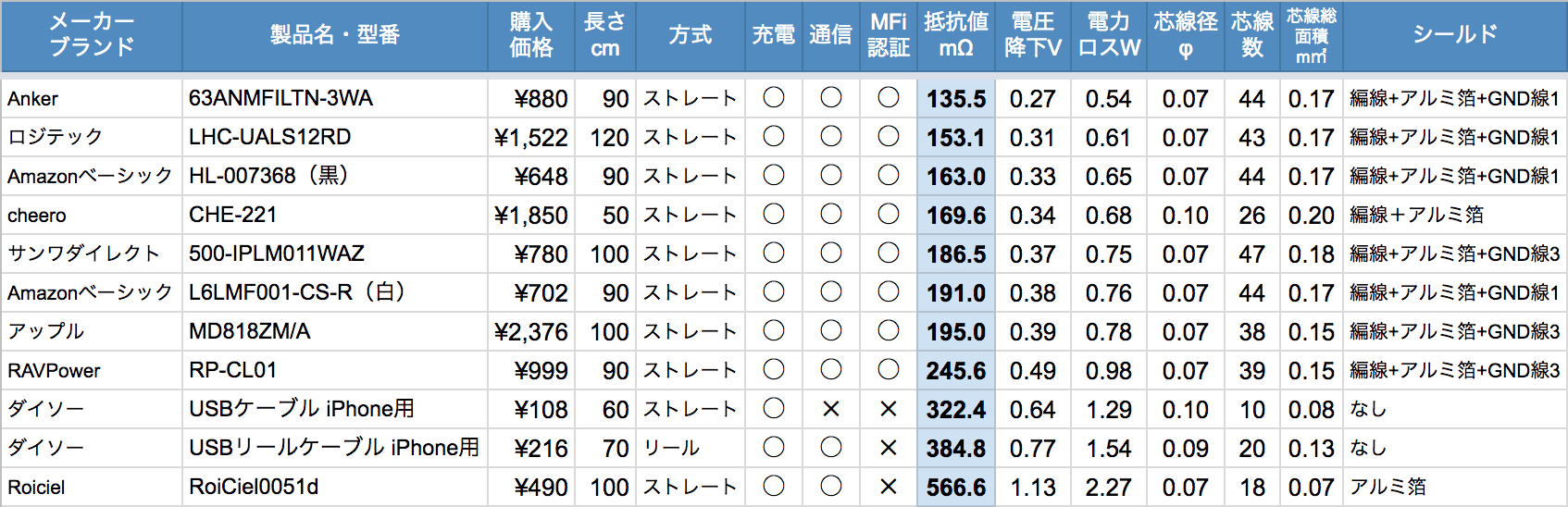Image resolution: width=1568 pixels, height=507 pixels.
Task: Select price ¥2,376
Action: coord(531,332)
